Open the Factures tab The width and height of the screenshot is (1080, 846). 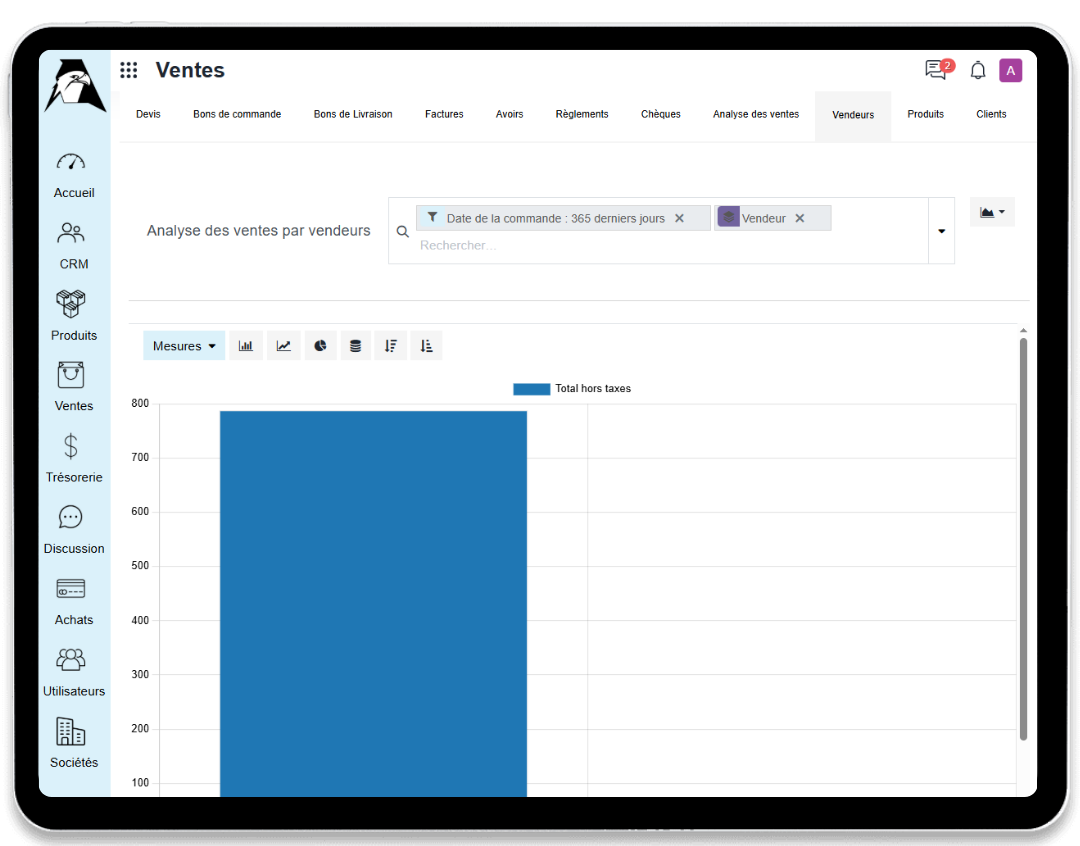click(x=444, y=114)
